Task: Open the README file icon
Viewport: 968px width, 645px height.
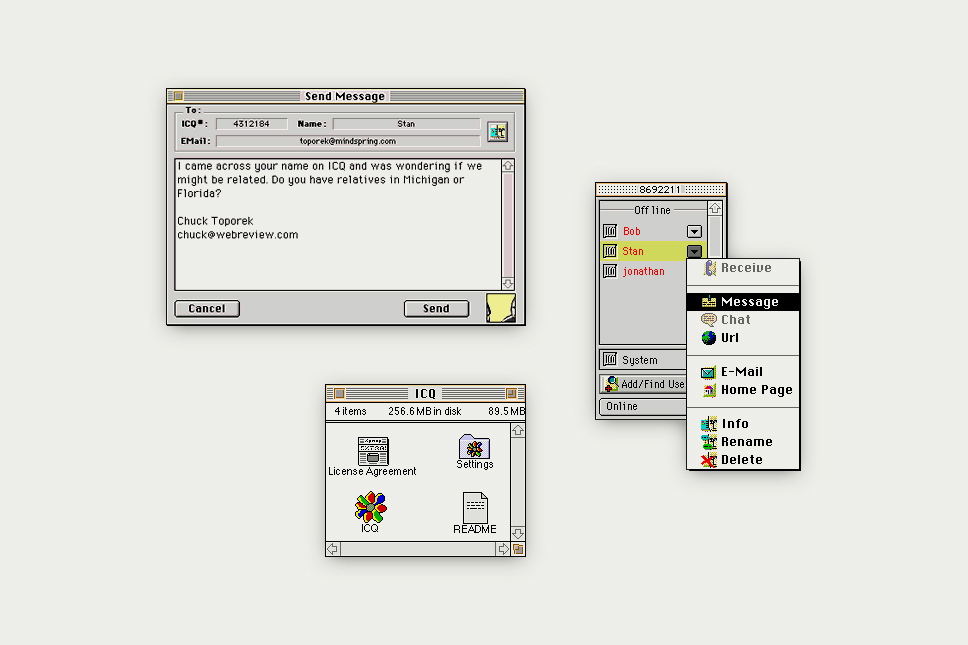Action: coord(475,508)
